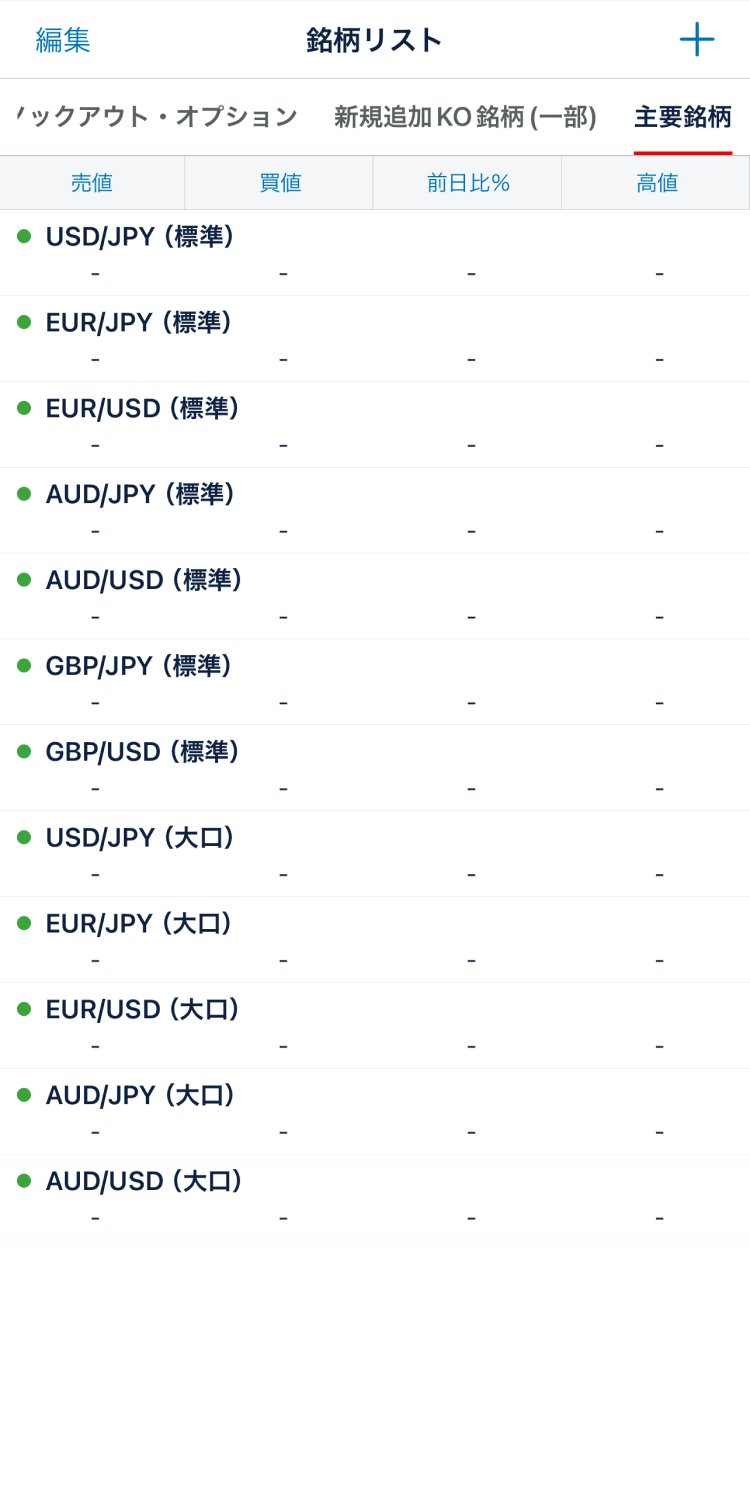Select USD/JPY (大口) in the list
Viewport: 750px width, 1500px height.
(x=140, y=839)
